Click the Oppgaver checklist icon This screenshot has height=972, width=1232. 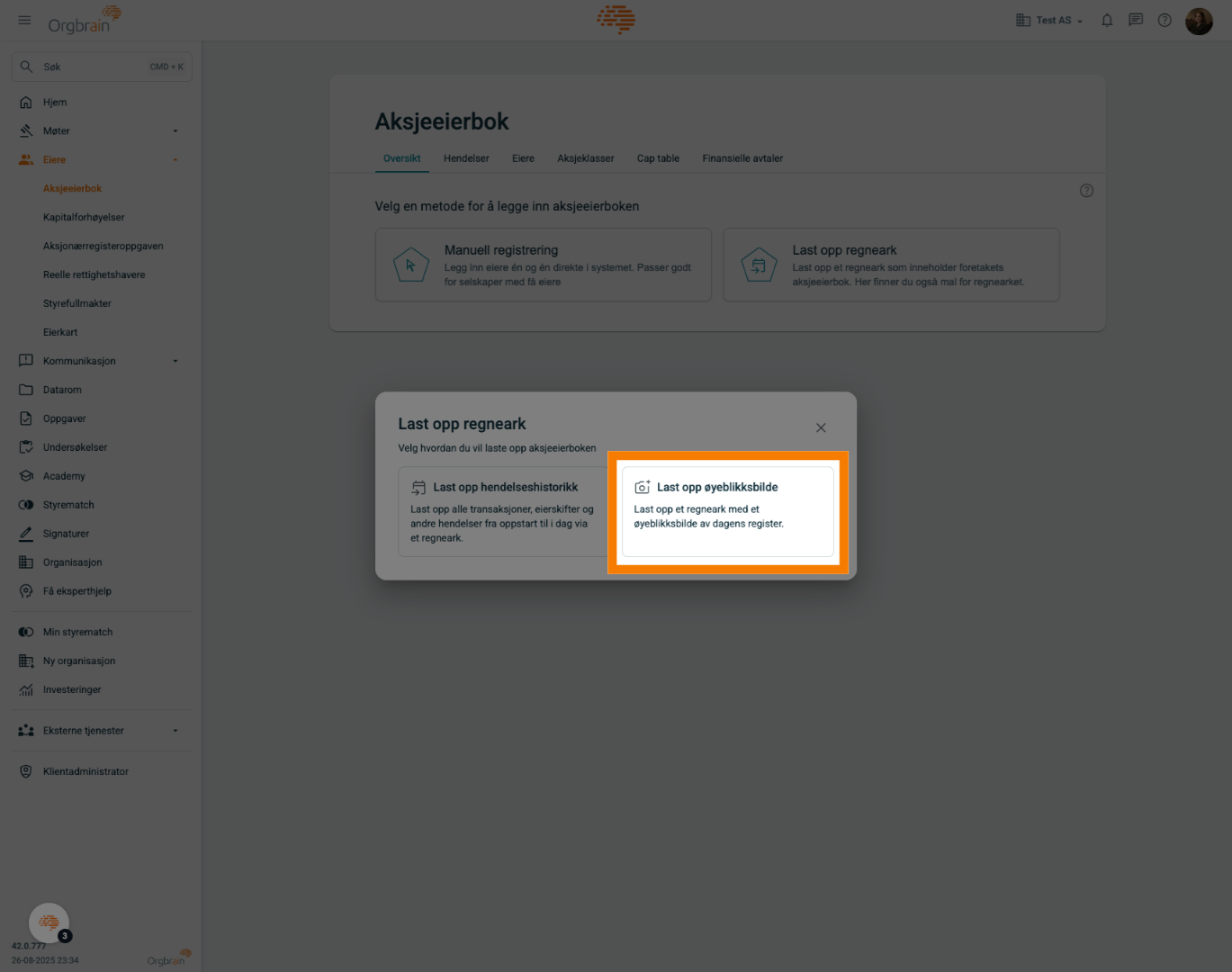tap(26, 418)
